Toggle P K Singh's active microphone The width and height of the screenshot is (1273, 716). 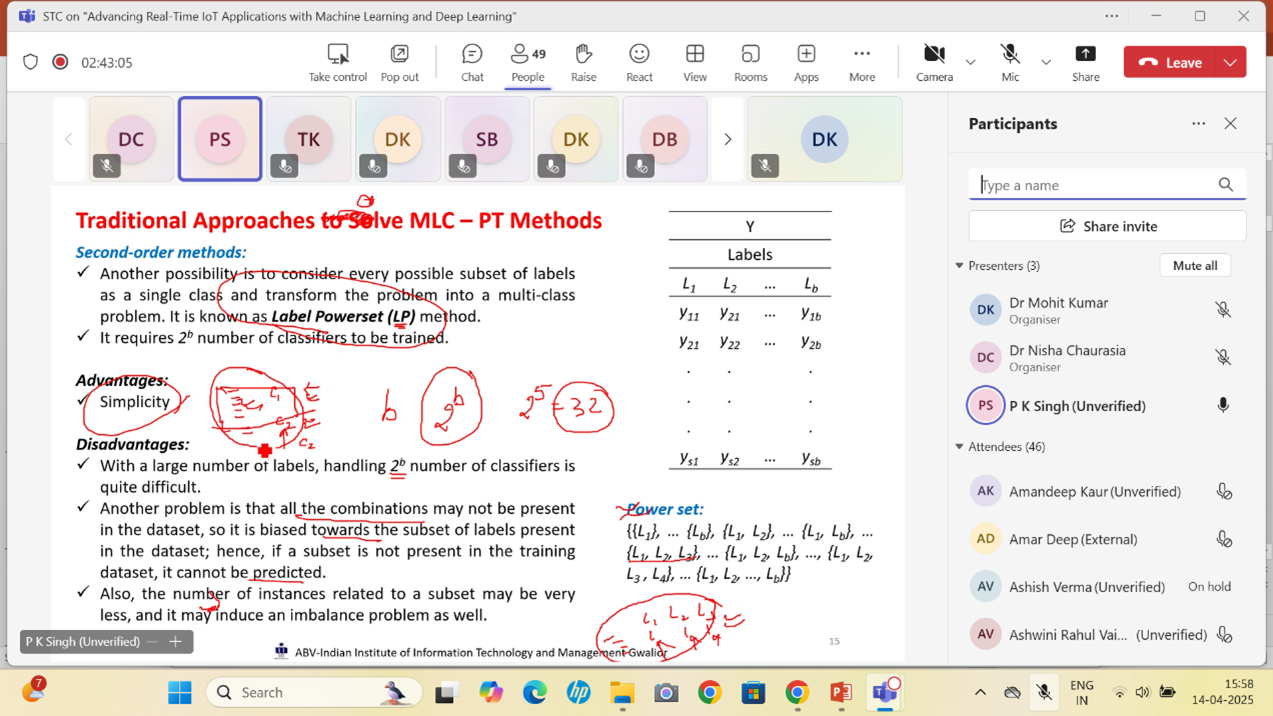[x=1223, y=405]
